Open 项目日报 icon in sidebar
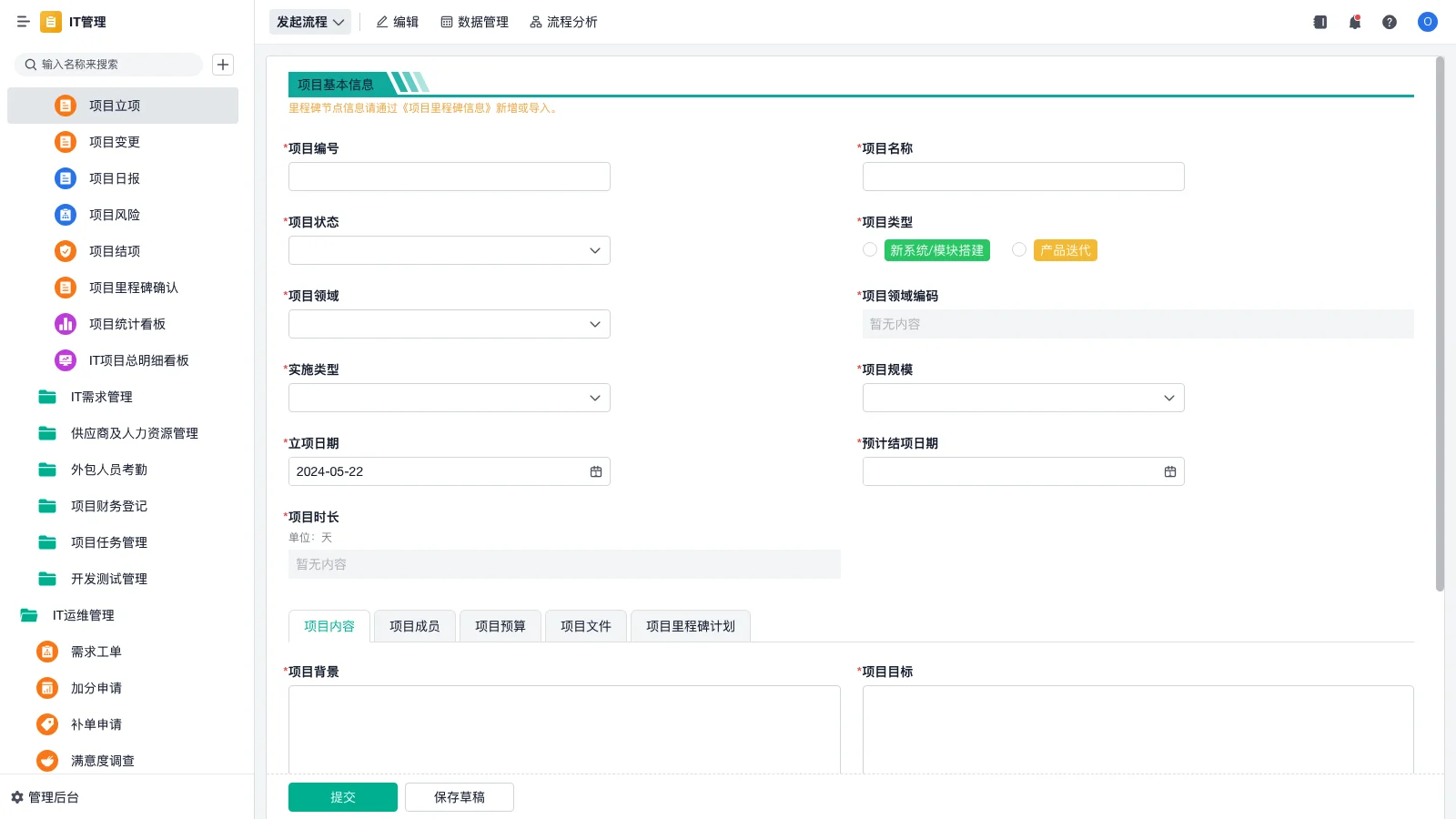This screenshot has width=1456, height=819. pyautogui.click(x=66, y=178)
